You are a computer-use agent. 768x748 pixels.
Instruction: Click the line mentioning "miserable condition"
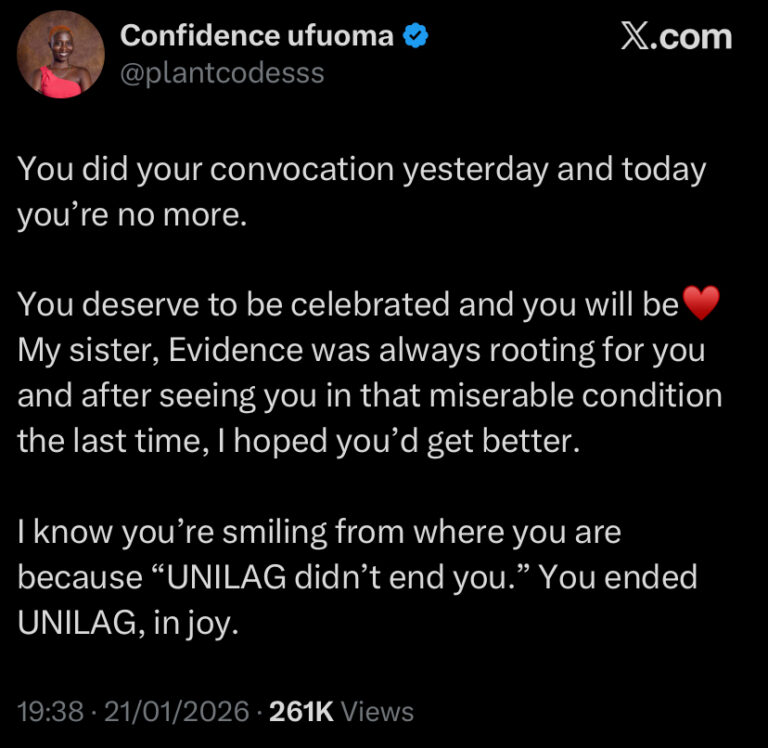(x=370, y=396)
